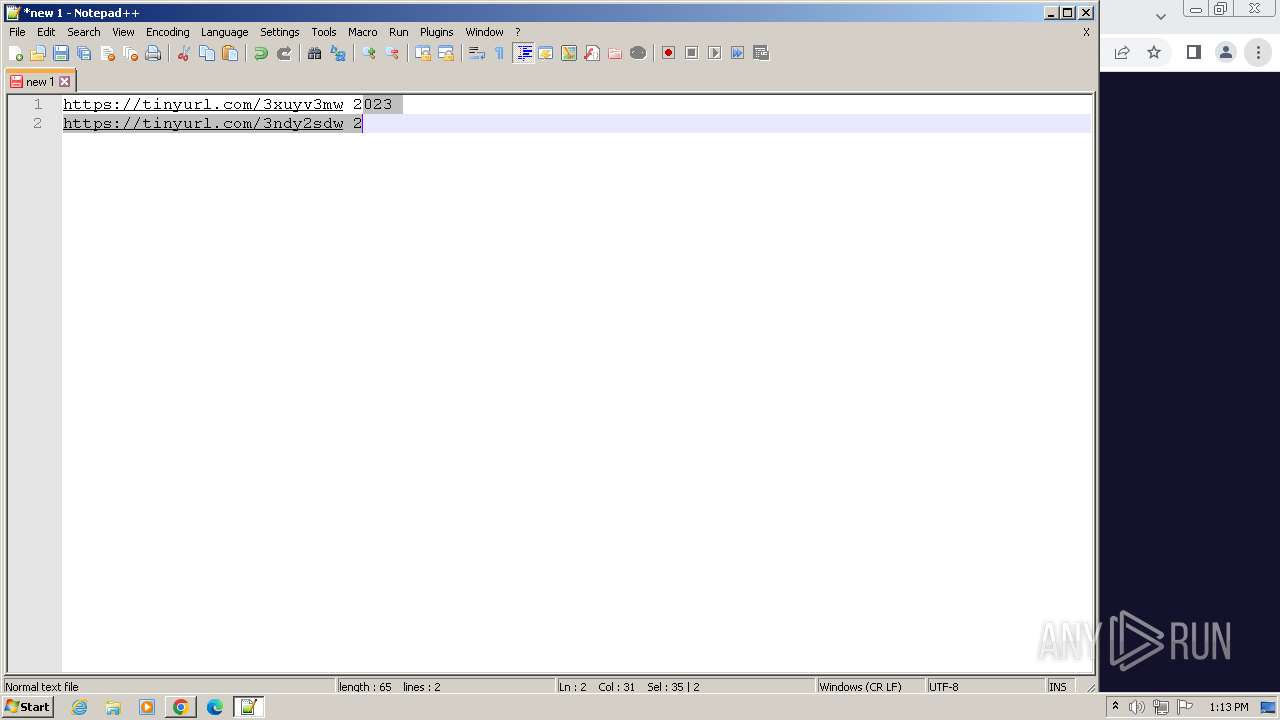Open the Search menu
Screen dimensions: 1280x720
tap(84, 32)
